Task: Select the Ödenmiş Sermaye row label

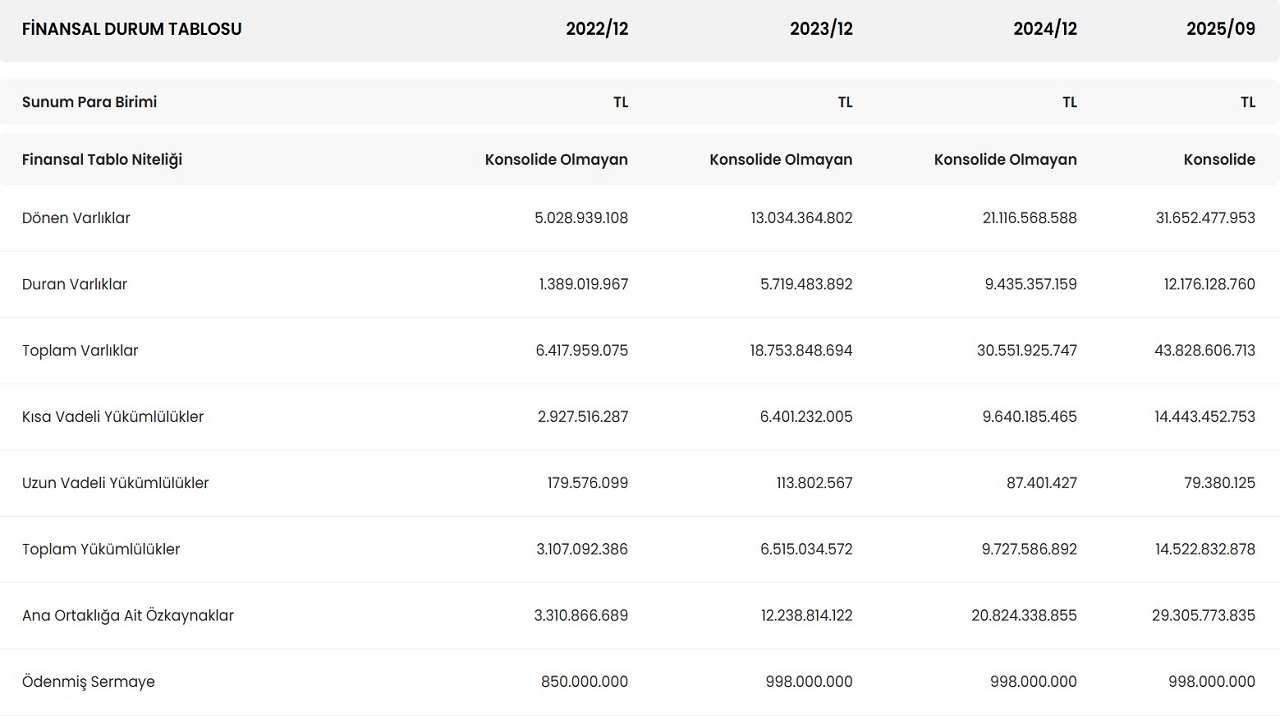Action: pyautogui.click(x=89, y=682)
